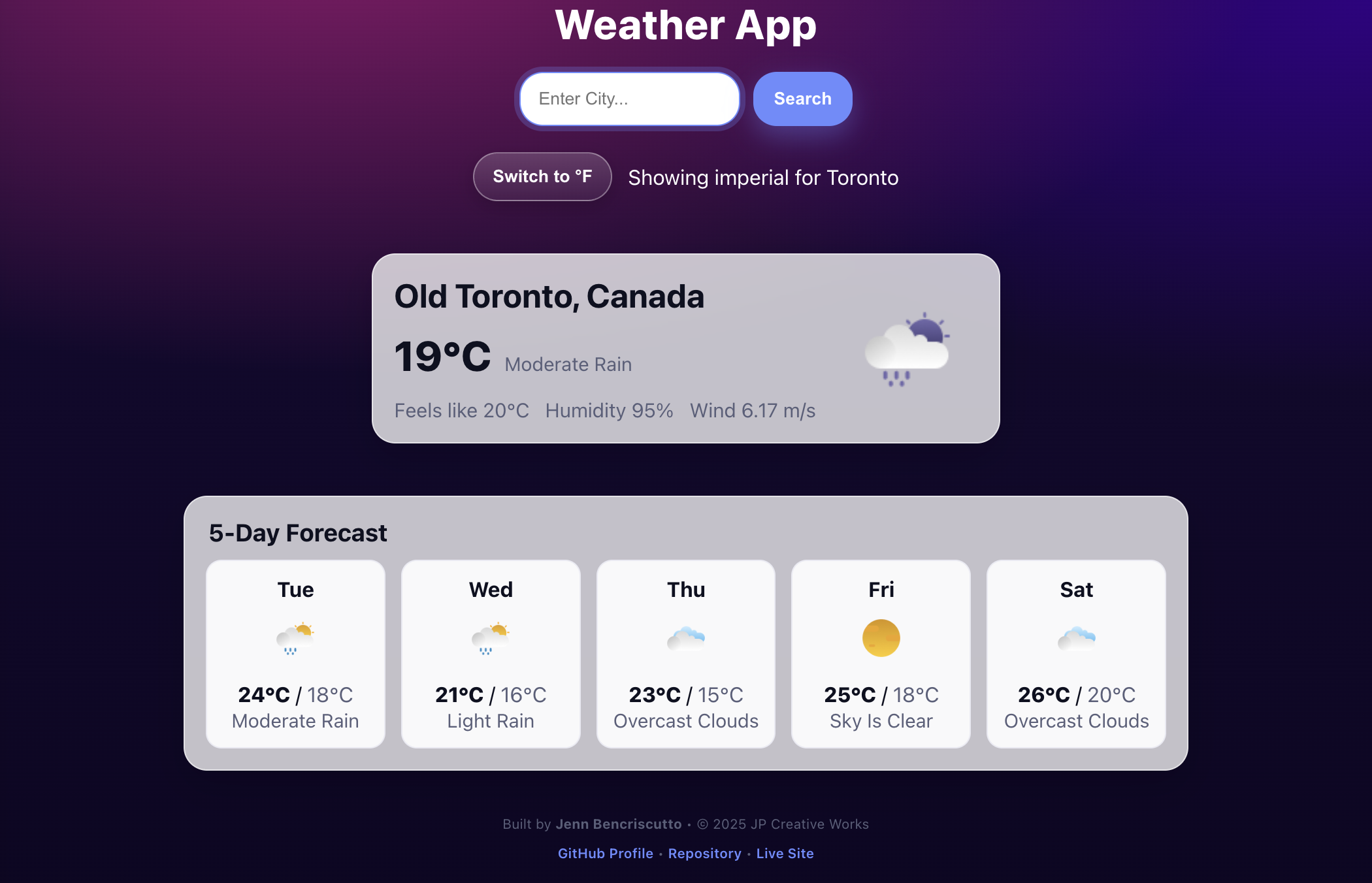
Task: Click the current weather rain cloud icon
Action: point(907,349)
